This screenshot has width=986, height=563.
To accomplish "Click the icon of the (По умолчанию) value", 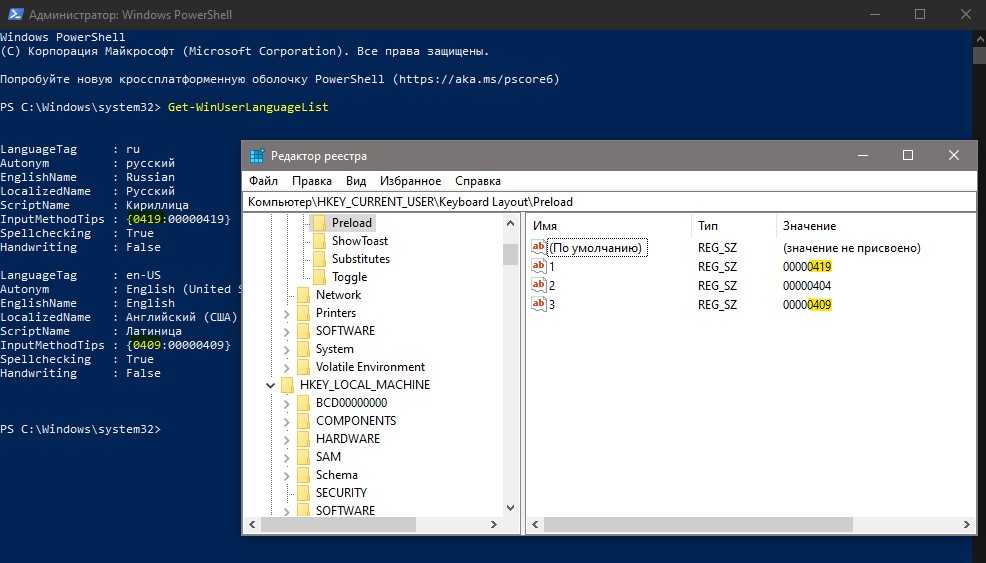I will pos(539,248).
